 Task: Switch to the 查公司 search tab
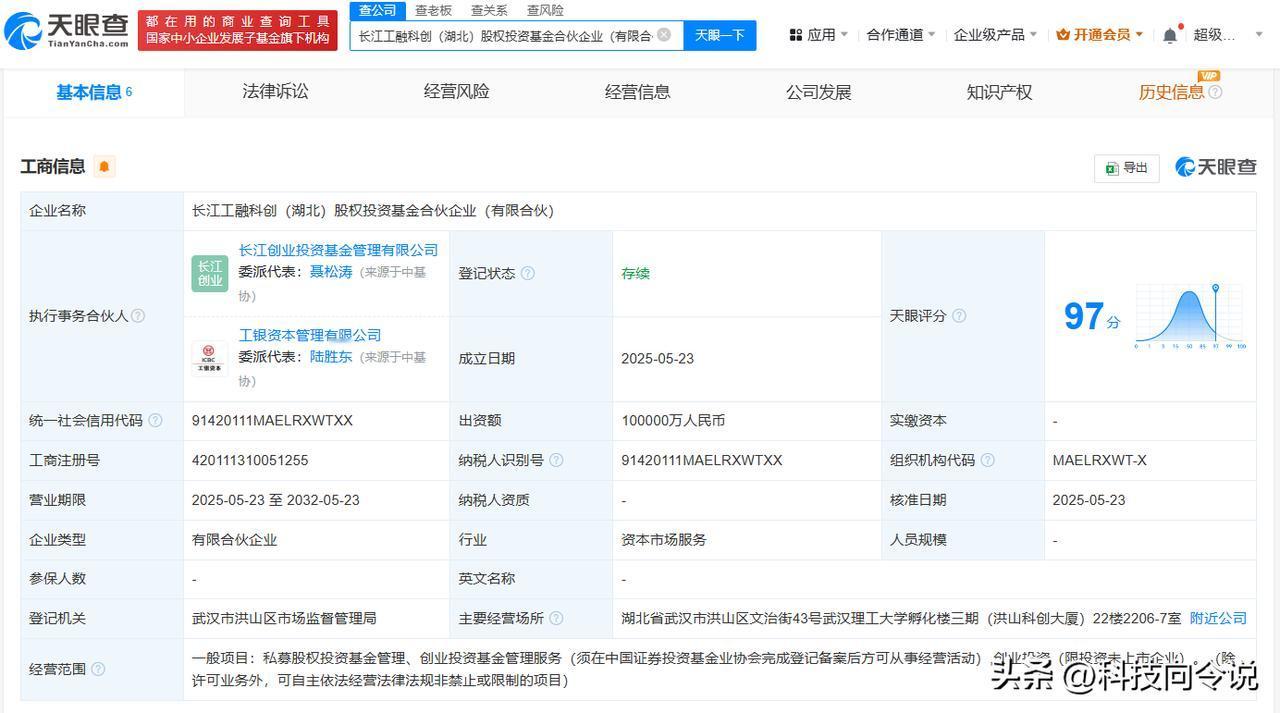click(x=377, y=10)
